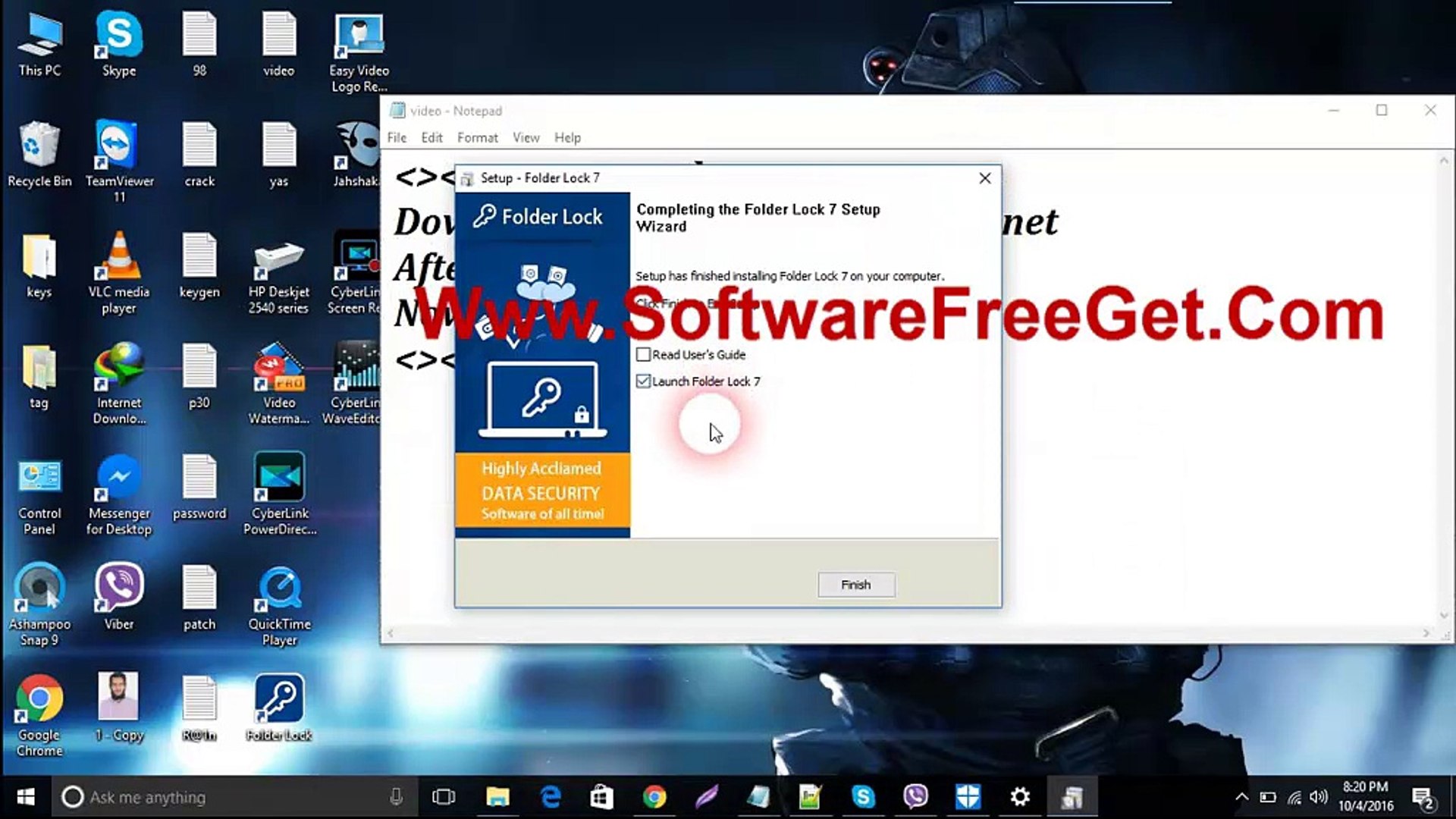Open the Windows Store taskbar icon
Screen dimensions: 1456x819
602,797
